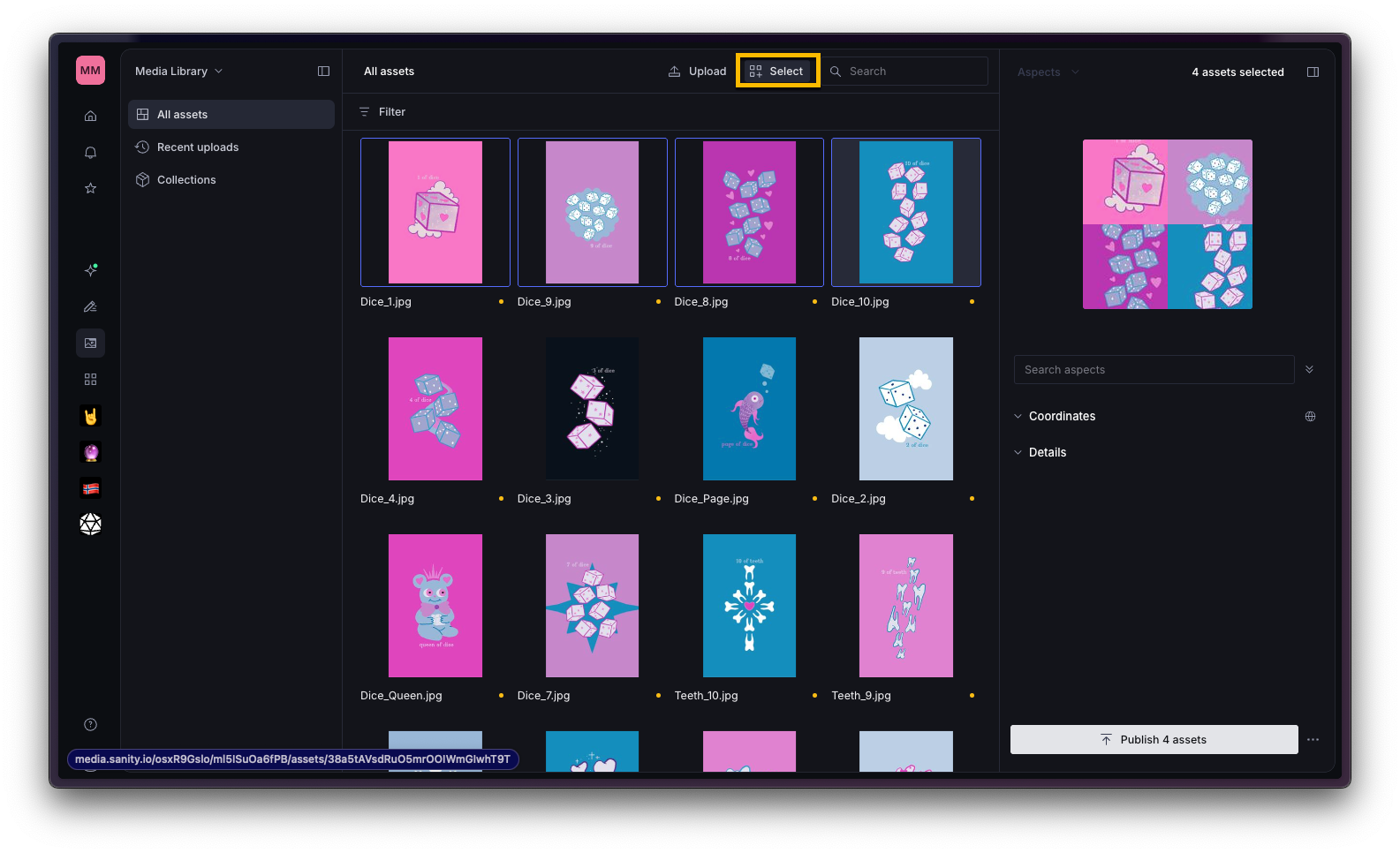The height and width of the screenshot is (853, 1400).
Task: Click the Media Library image icon in sidebar
Action: pos(90,343)
